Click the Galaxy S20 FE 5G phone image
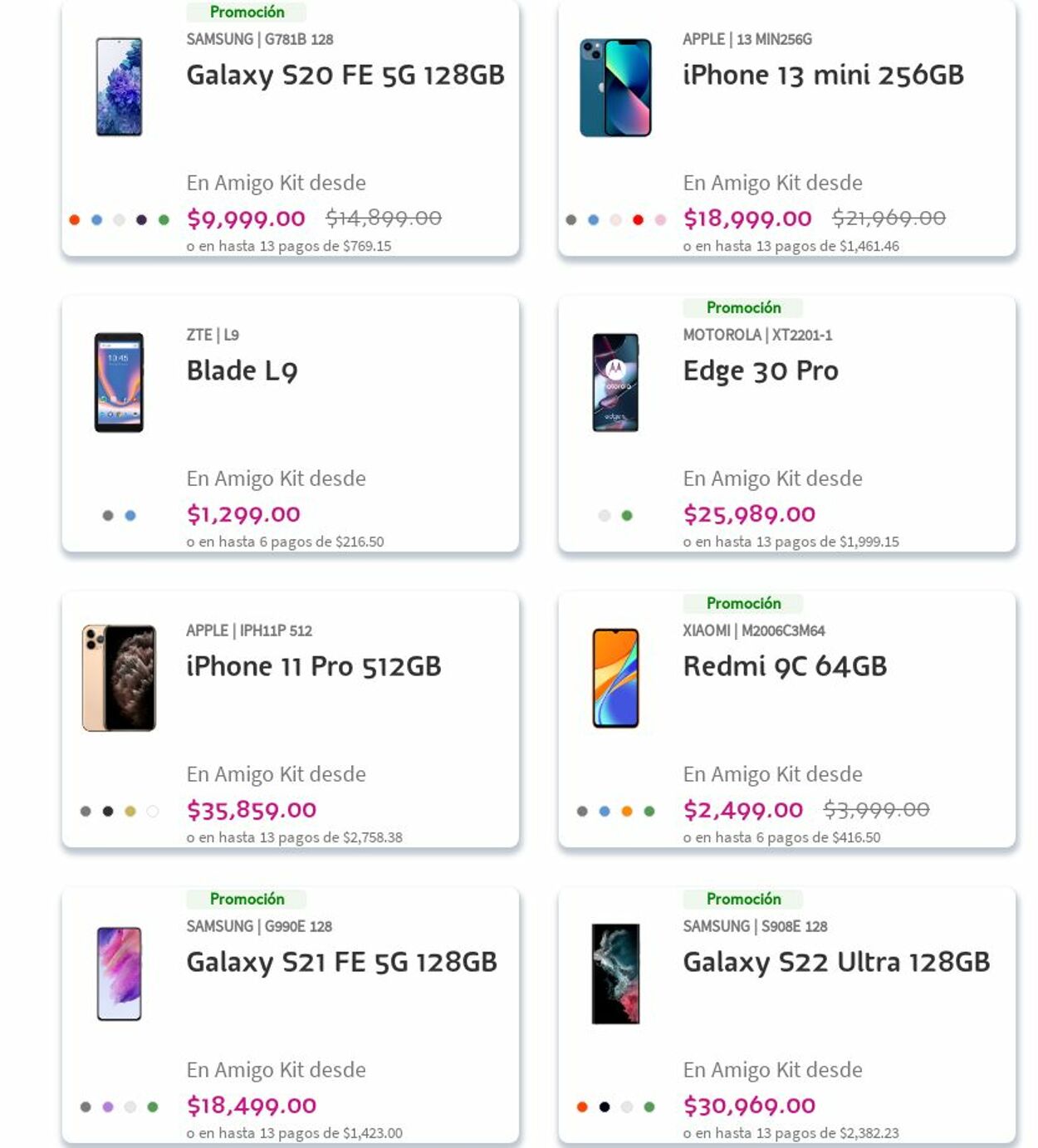Viewport: 1038px width, 1148px height. tap(119, 87)
